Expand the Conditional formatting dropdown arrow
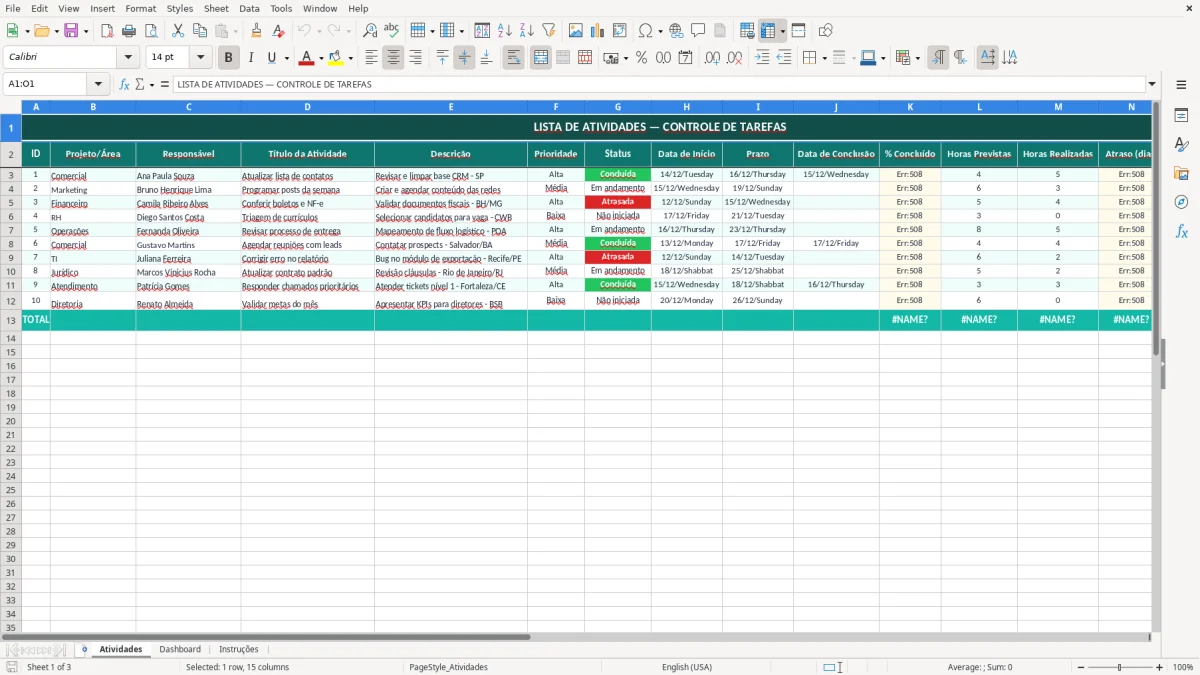The height and width of the screenshot is (675, 1200). pyautogui.click(x=917, y=58)
